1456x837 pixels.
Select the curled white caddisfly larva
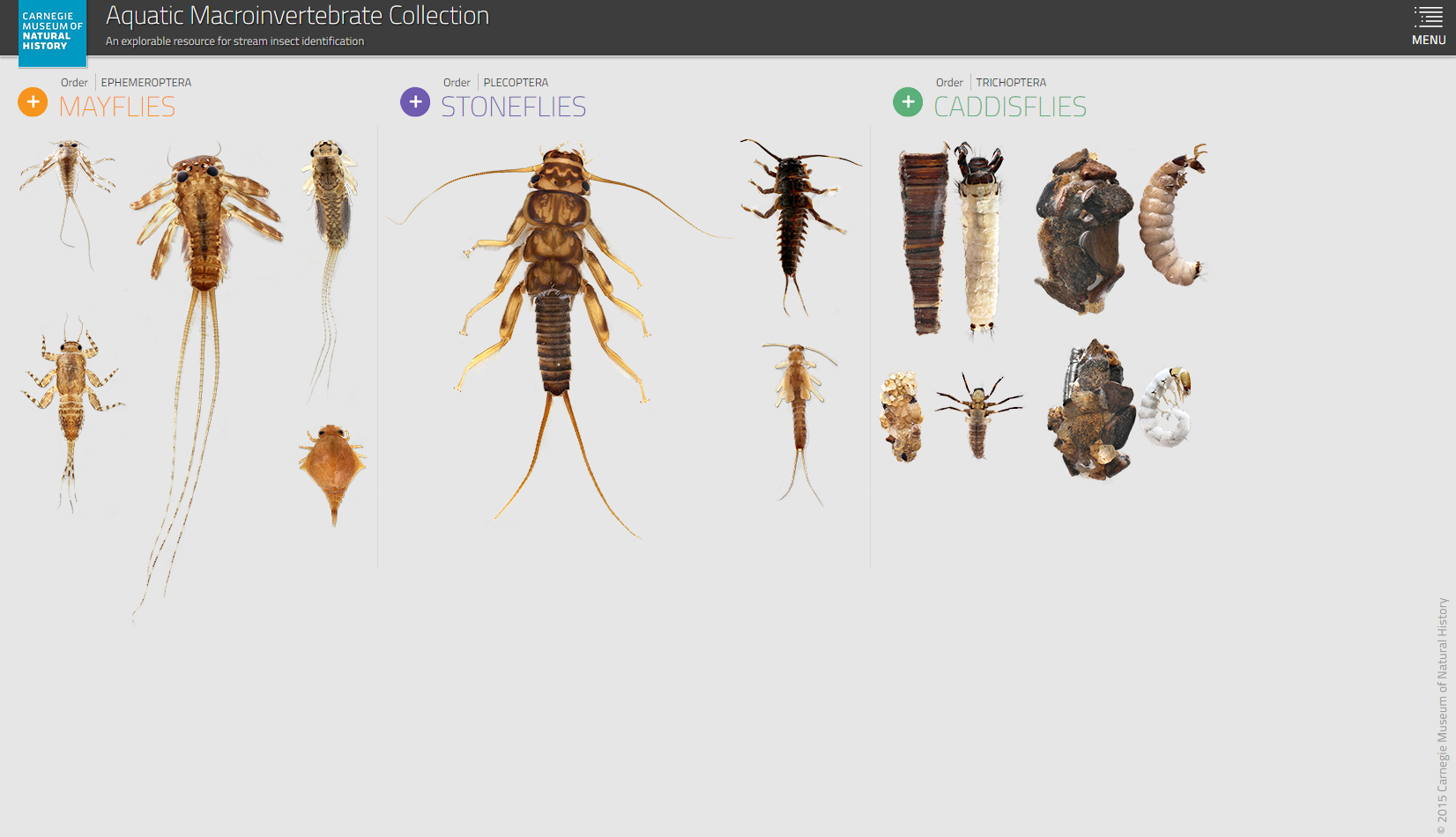(x=1165, y=410)
